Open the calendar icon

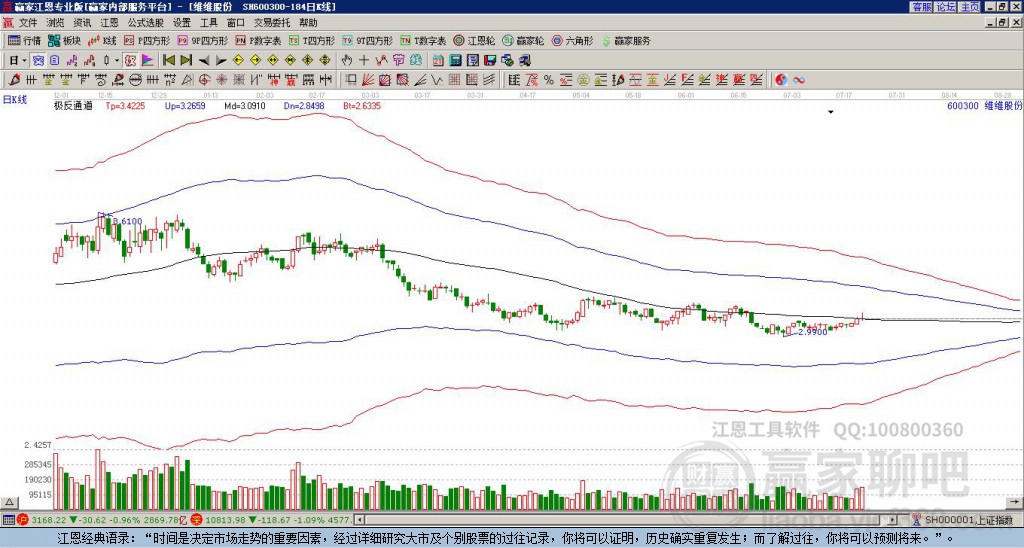pos(438,61)
